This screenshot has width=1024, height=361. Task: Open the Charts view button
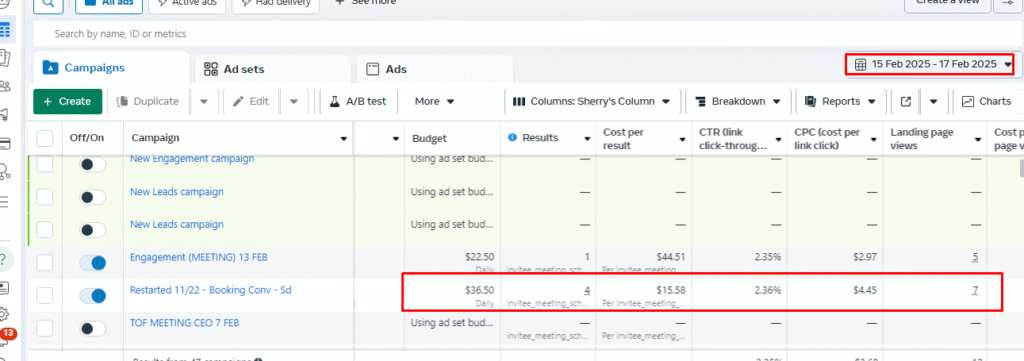pos(987,101)
